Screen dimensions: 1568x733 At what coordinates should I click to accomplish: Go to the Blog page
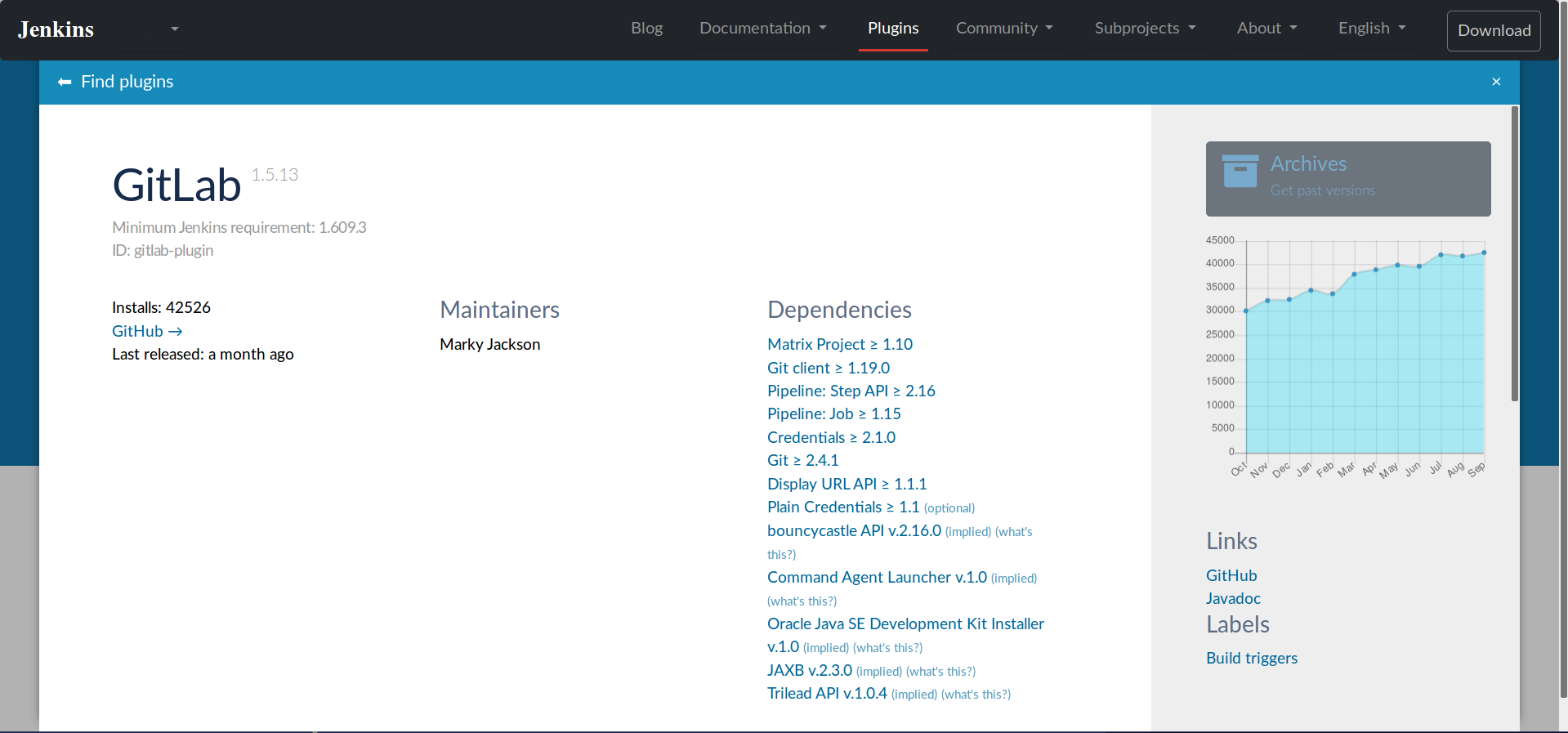point(646,29)
